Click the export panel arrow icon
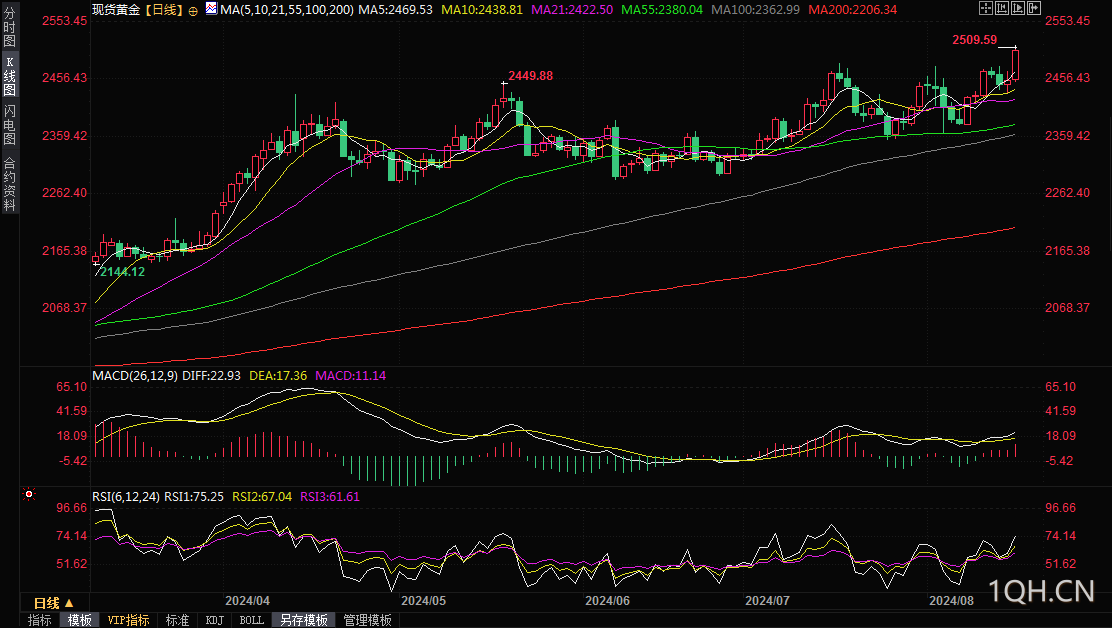Viewport: 1112px width, 628px height. (x=1034, y=8)
